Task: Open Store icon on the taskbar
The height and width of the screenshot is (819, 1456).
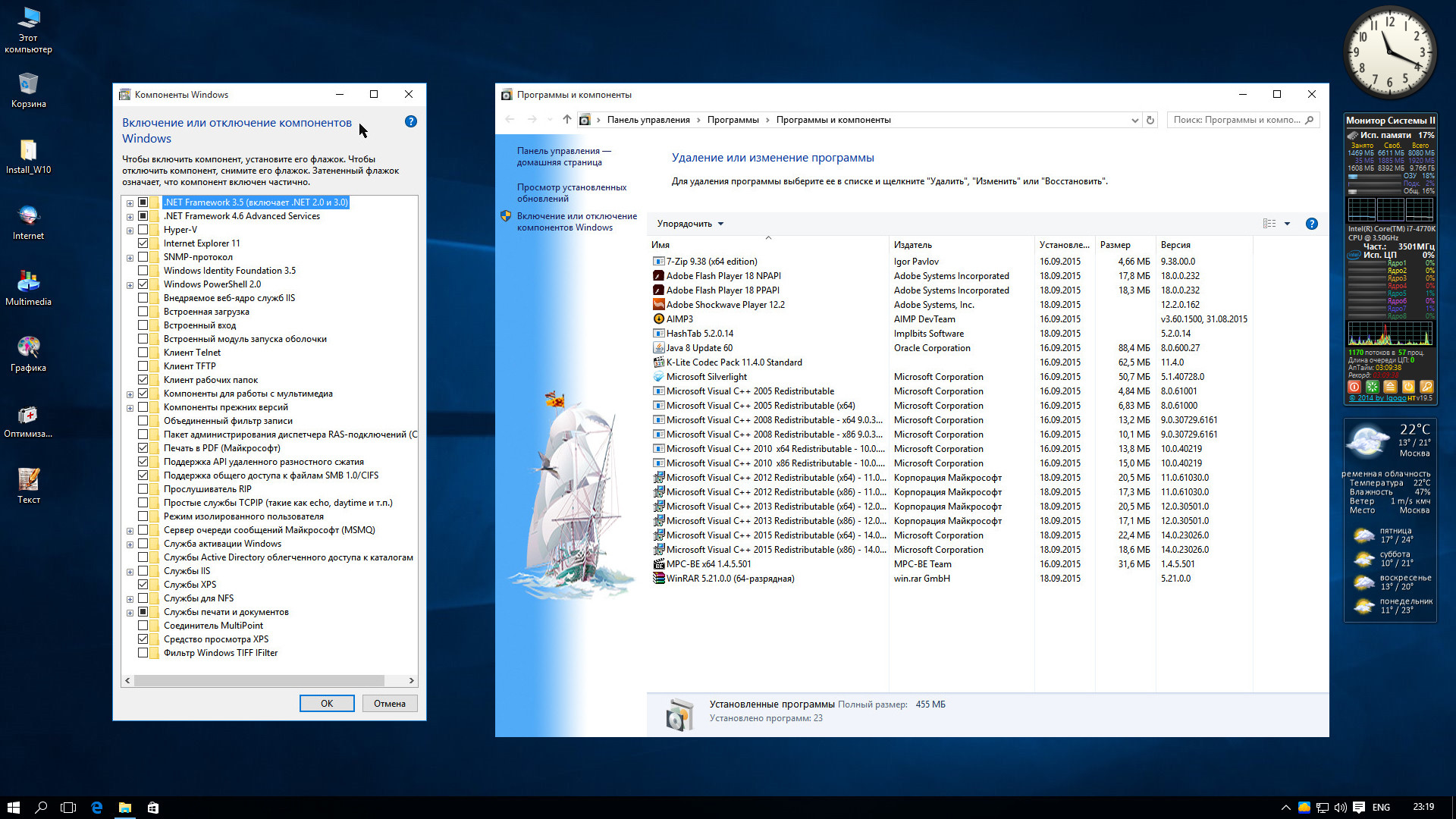Action: [153, 808]
